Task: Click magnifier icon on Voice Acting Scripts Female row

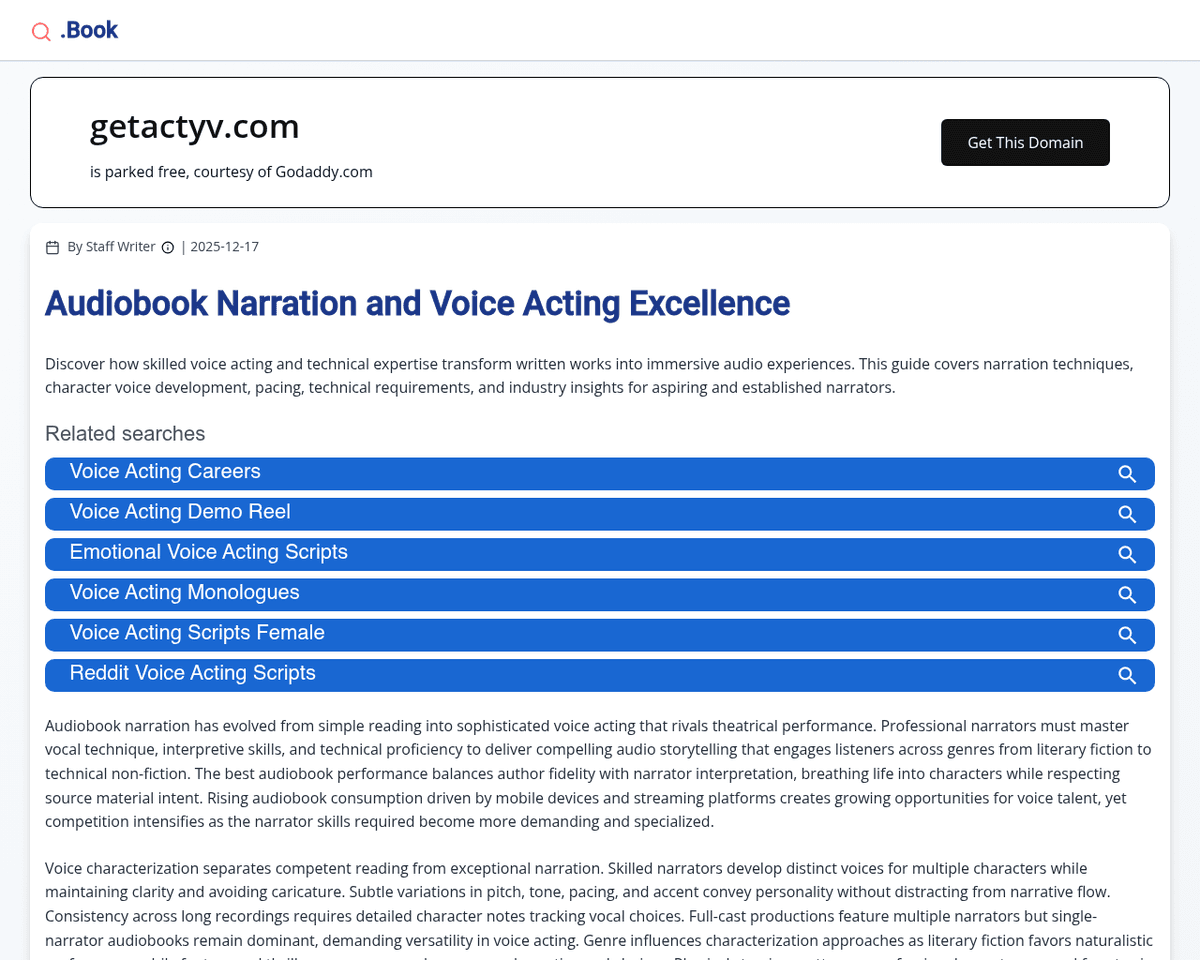Action: (1126, 635)
